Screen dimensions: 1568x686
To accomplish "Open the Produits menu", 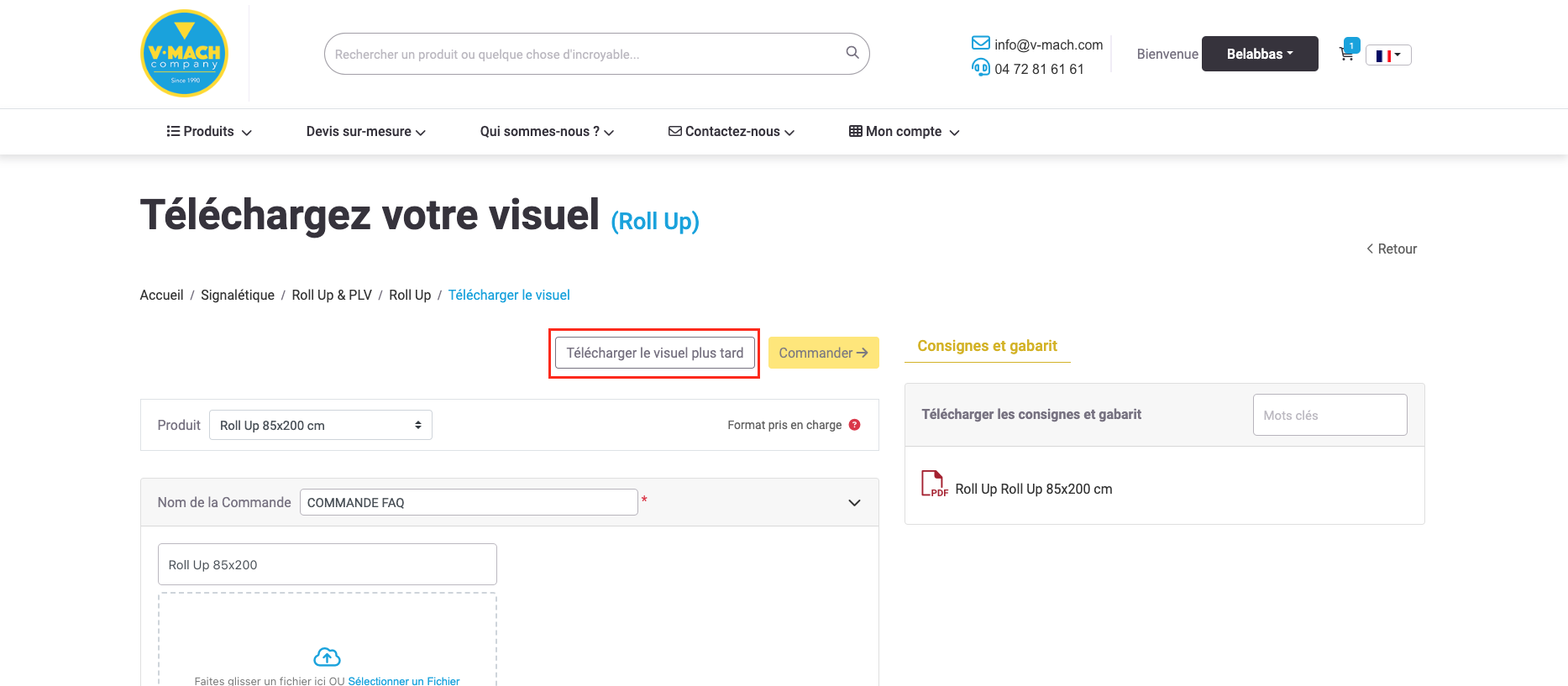I will click(x=209, y=132).
